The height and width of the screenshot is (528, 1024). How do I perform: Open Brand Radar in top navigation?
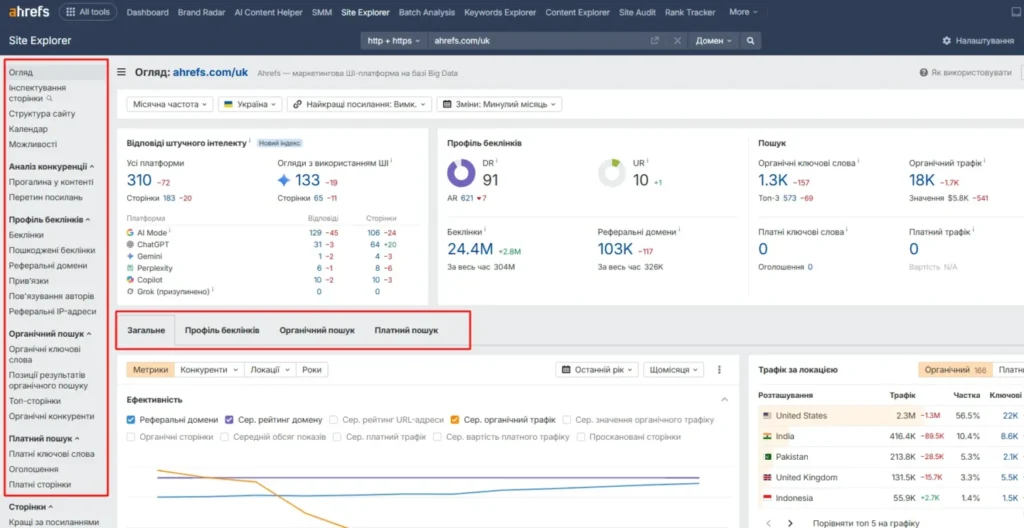tap(201, 12)
